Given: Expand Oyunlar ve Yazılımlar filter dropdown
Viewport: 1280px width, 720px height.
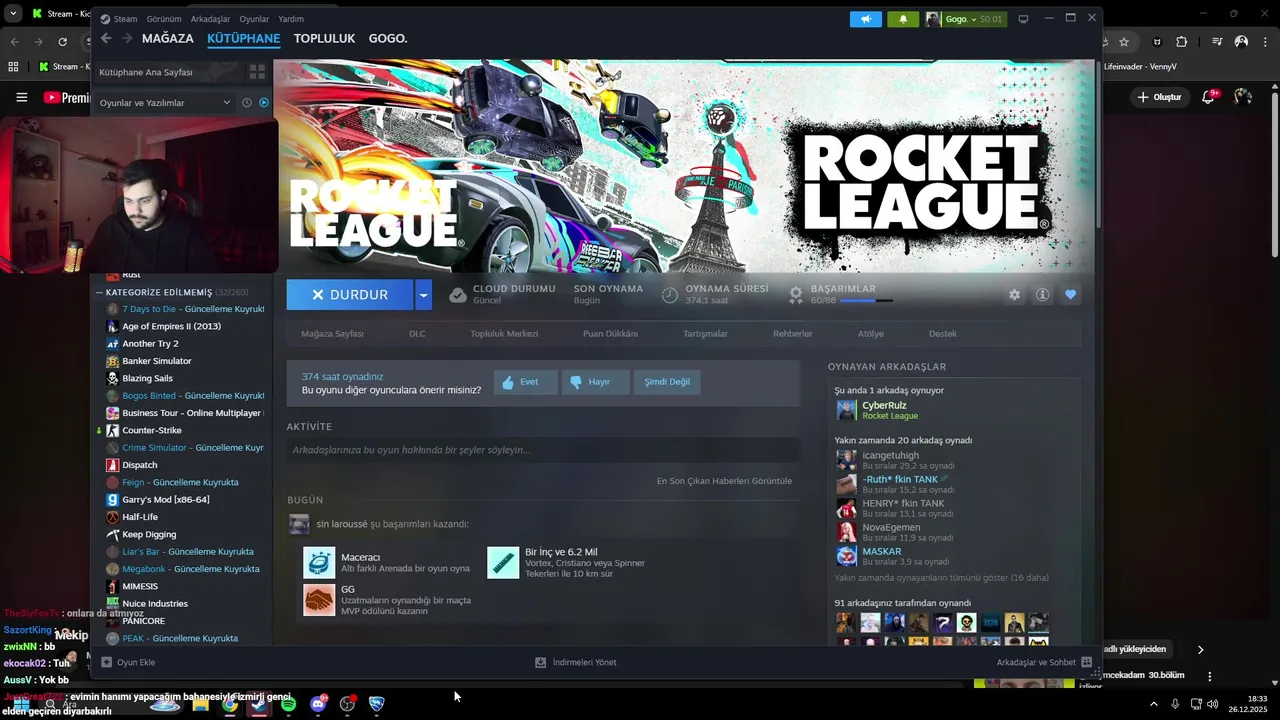Looking at the screenshot, I should pyautogui.click(x=164, y=102).
